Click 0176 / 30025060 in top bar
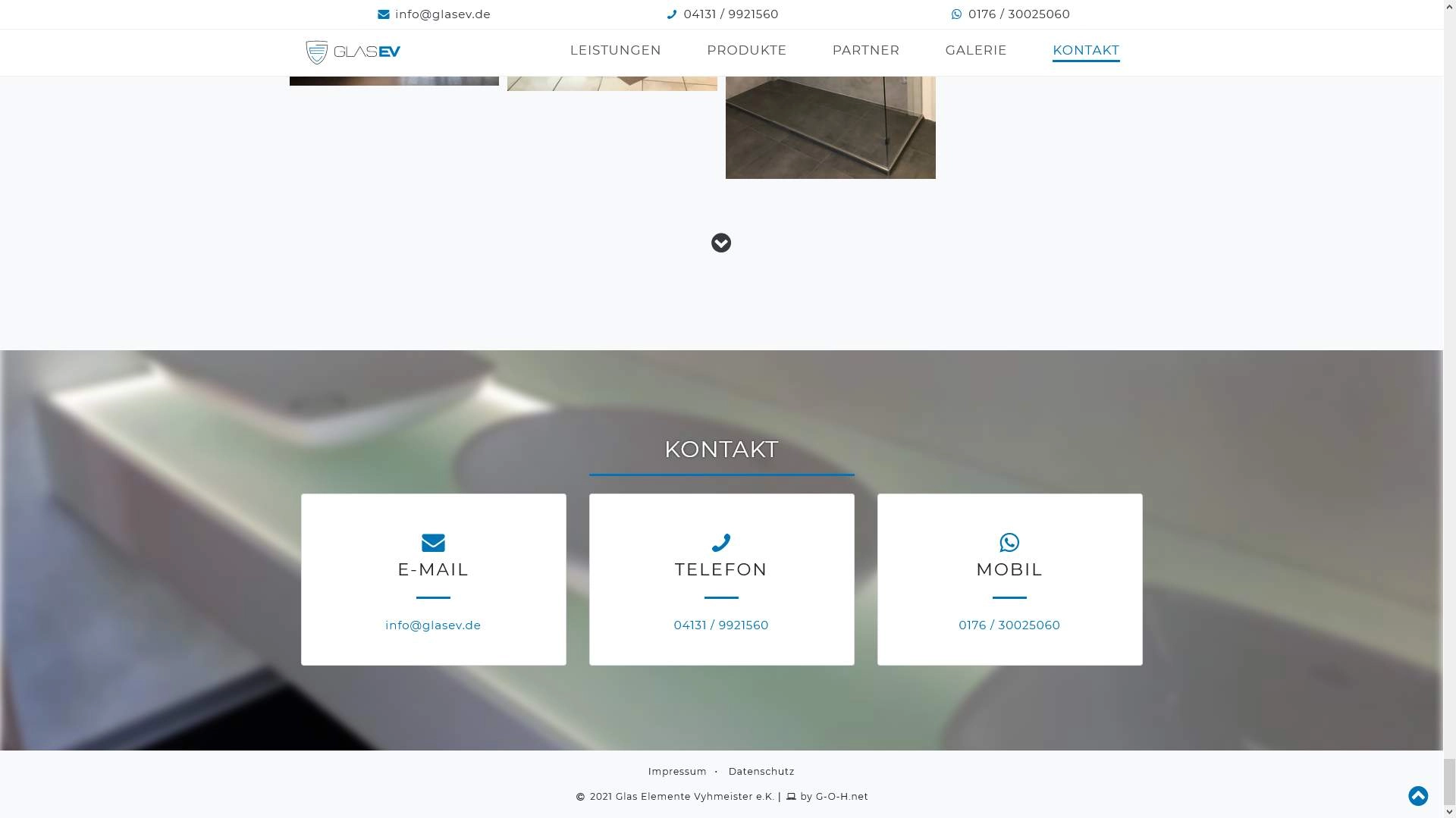 pos(1019,14)
